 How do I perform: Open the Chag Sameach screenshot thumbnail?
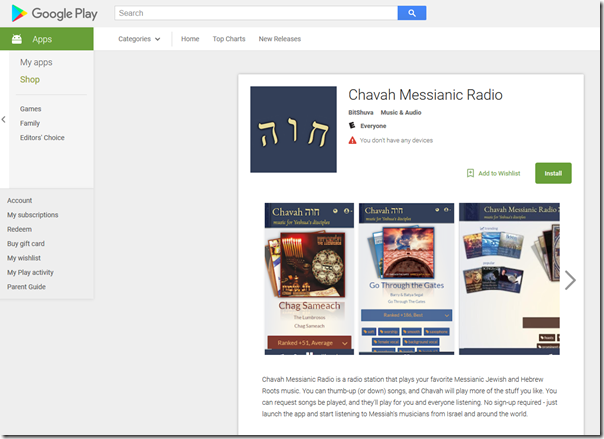click(x=309, y=278)
